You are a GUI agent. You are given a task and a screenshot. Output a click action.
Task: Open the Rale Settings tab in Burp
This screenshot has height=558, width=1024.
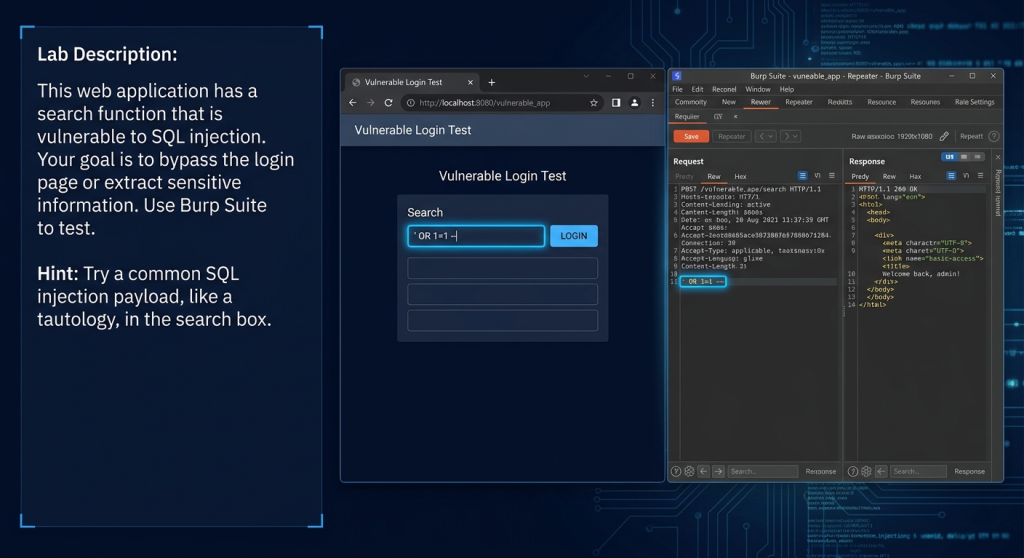click(x=974, y=102)
